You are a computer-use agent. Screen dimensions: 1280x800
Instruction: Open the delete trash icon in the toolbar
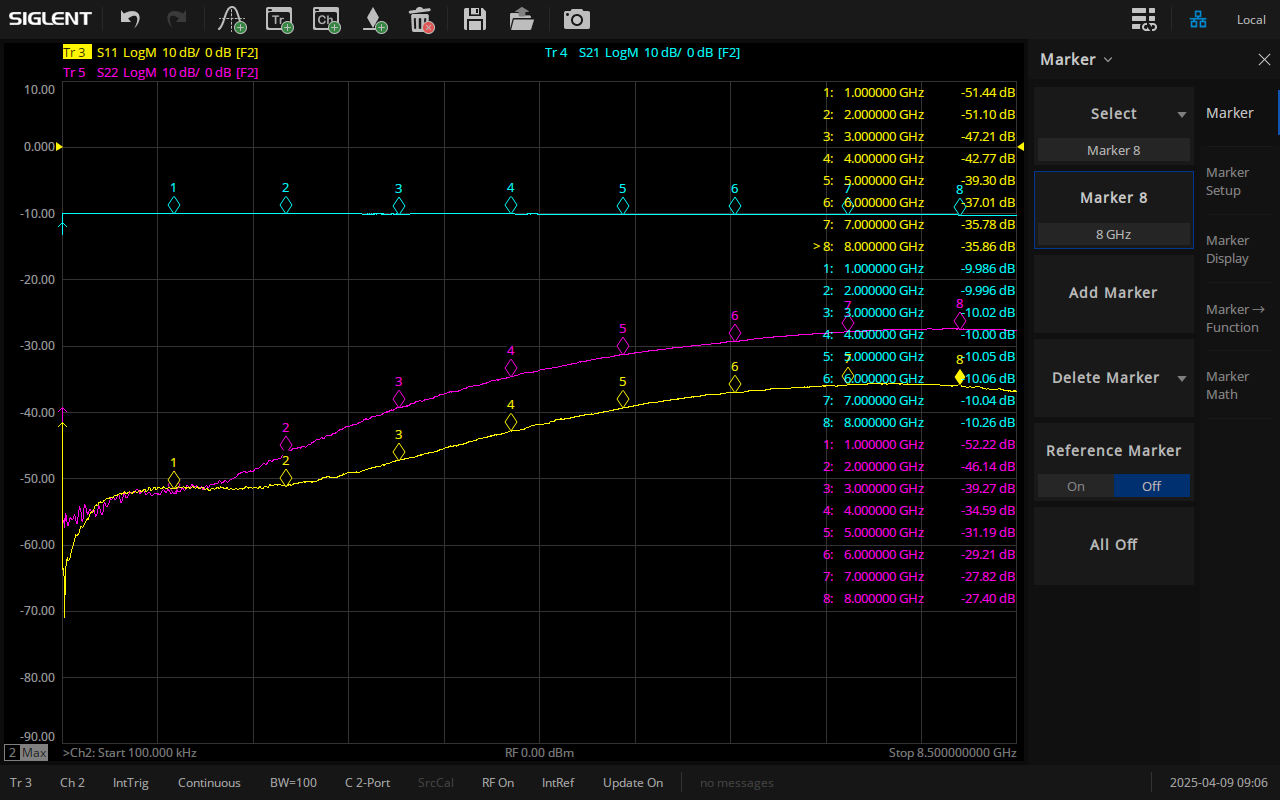tap(420, 19)
